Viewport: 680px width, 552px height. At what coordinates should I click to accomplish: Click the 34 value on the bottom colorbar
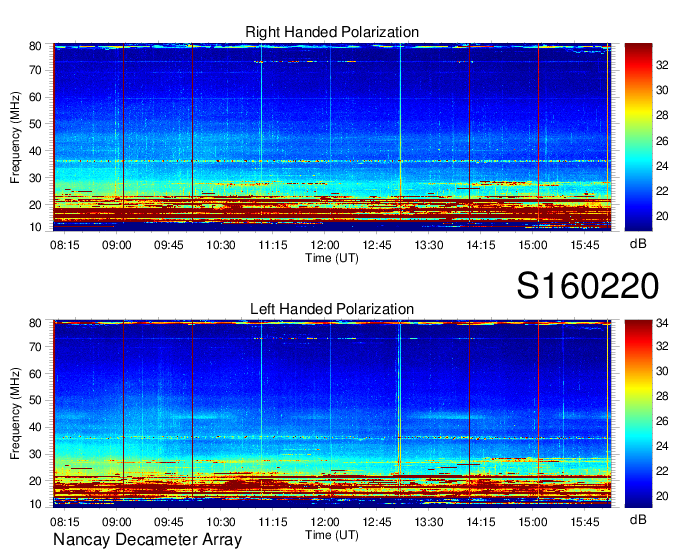pyautogui.click(x=662, y=323)
